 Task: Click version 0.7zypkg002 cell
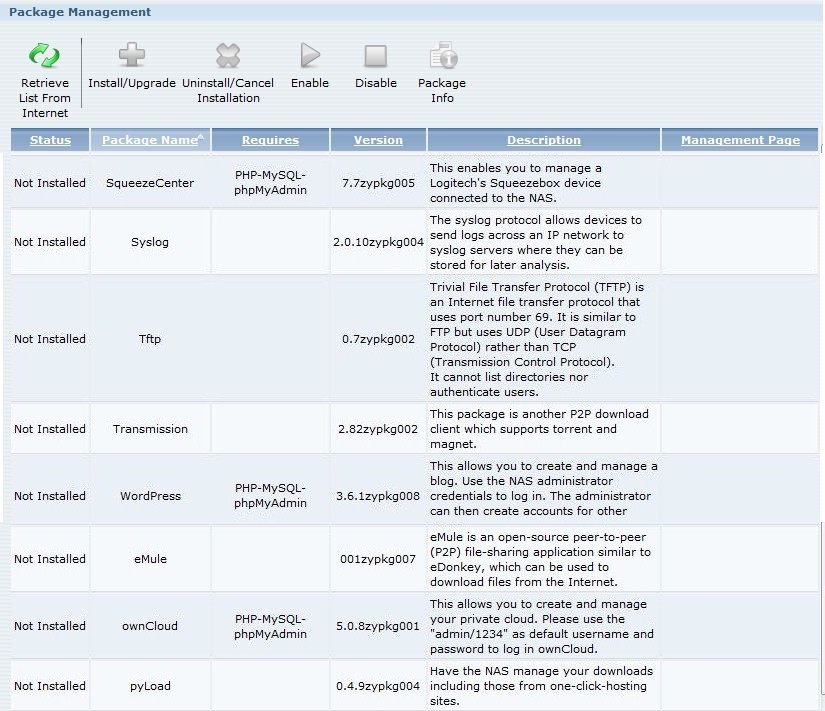click(x=378, y=339)
